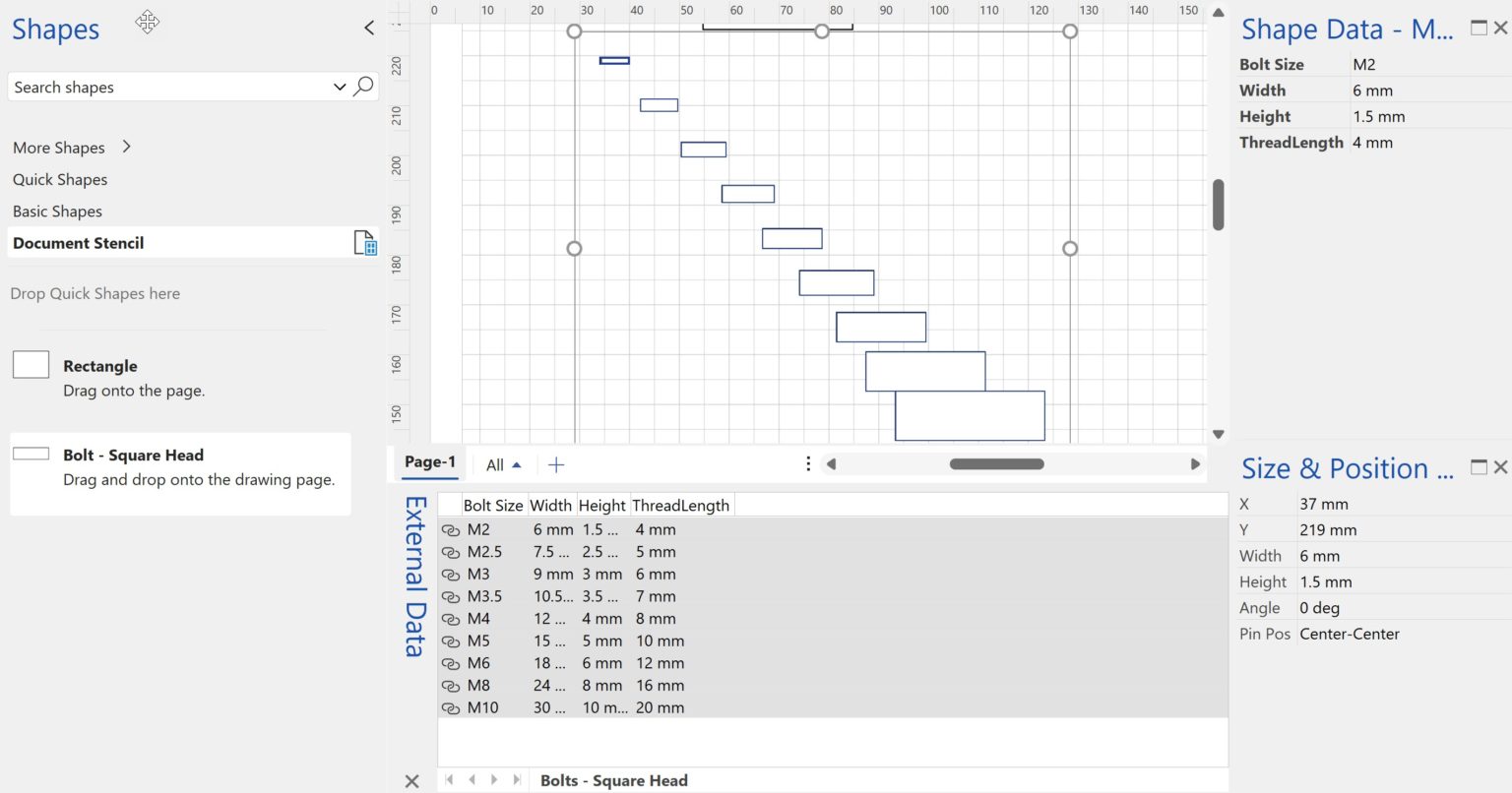Click the Shapes panel move handle icon
Viewport: 1512px width, 793px height.
(148, 23)
